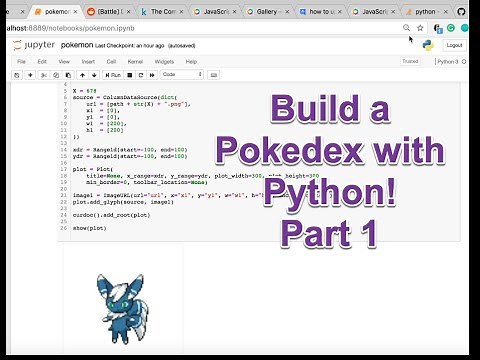Click the Last Checkpoint text
The image size is (480, 360).
pyautogui.click(x=130, y=46)
